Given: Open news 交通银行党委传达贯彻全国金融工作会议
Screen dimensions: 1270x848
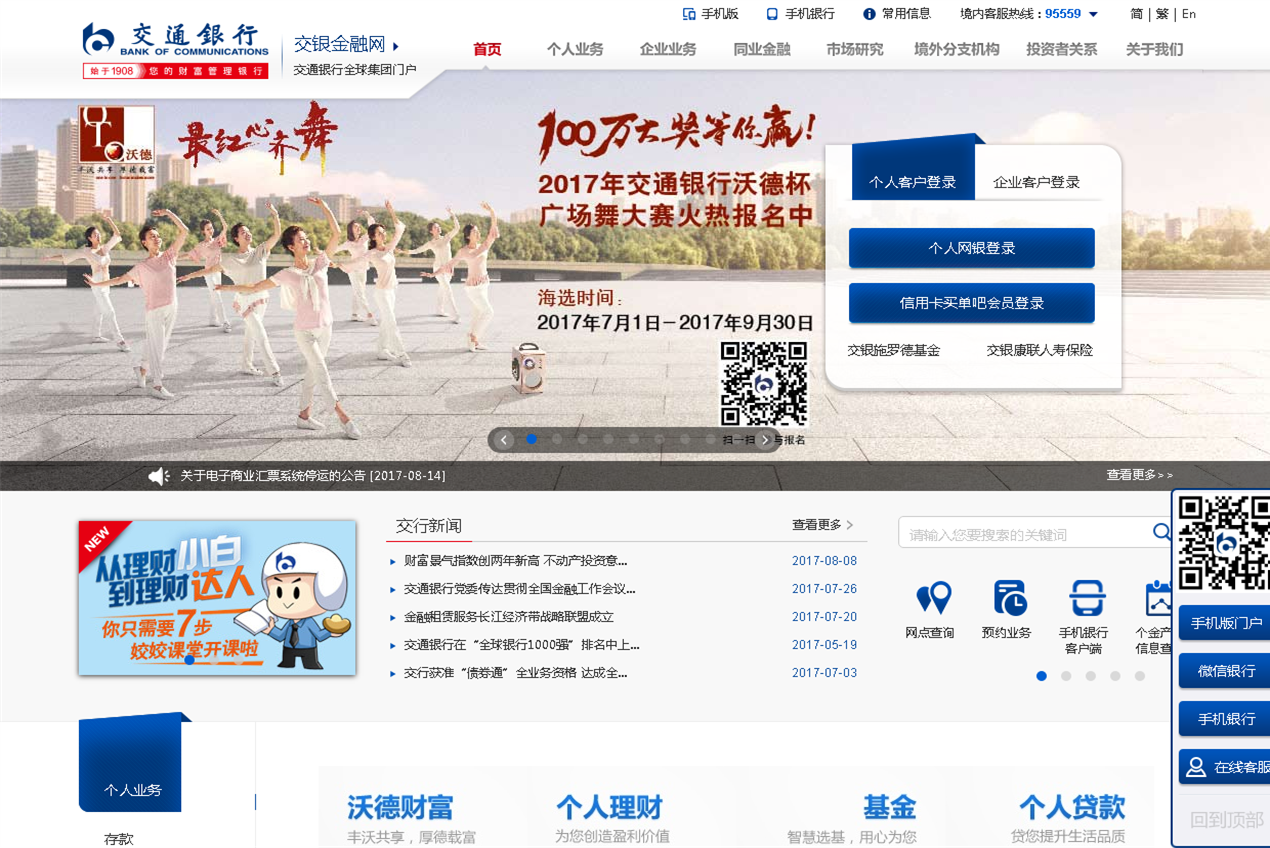Looking at the screenshot, I should [520, 589].
